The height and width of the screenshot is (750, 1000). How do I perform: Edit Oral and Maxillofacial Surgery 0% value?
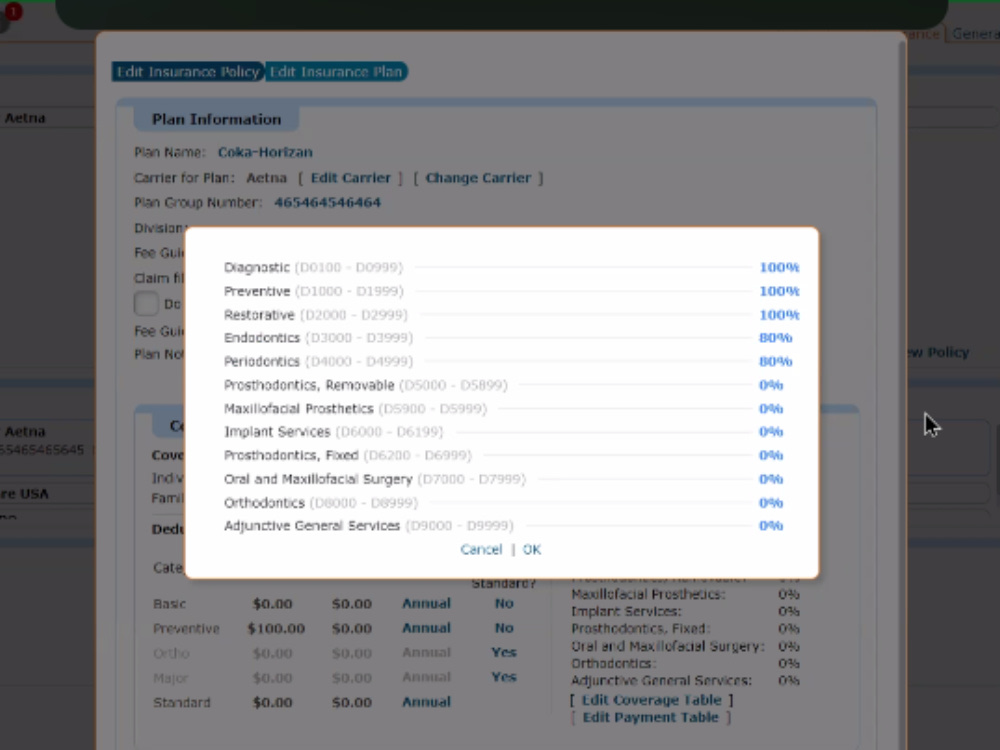pos(771,479)
